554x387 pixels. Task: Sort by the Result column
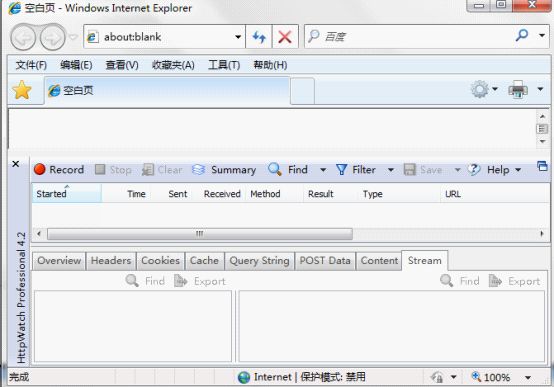point(330,193)
